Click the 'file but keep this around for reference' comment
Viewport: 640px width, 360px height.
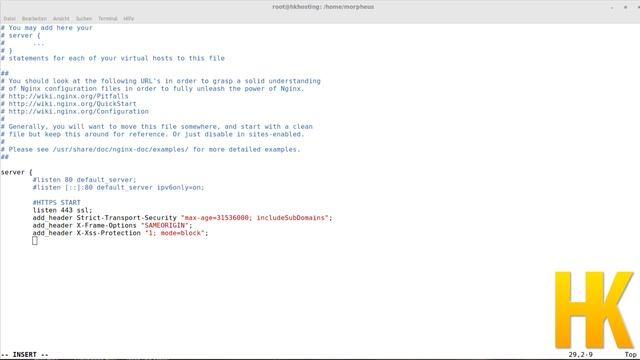click(x=153, y=134)
